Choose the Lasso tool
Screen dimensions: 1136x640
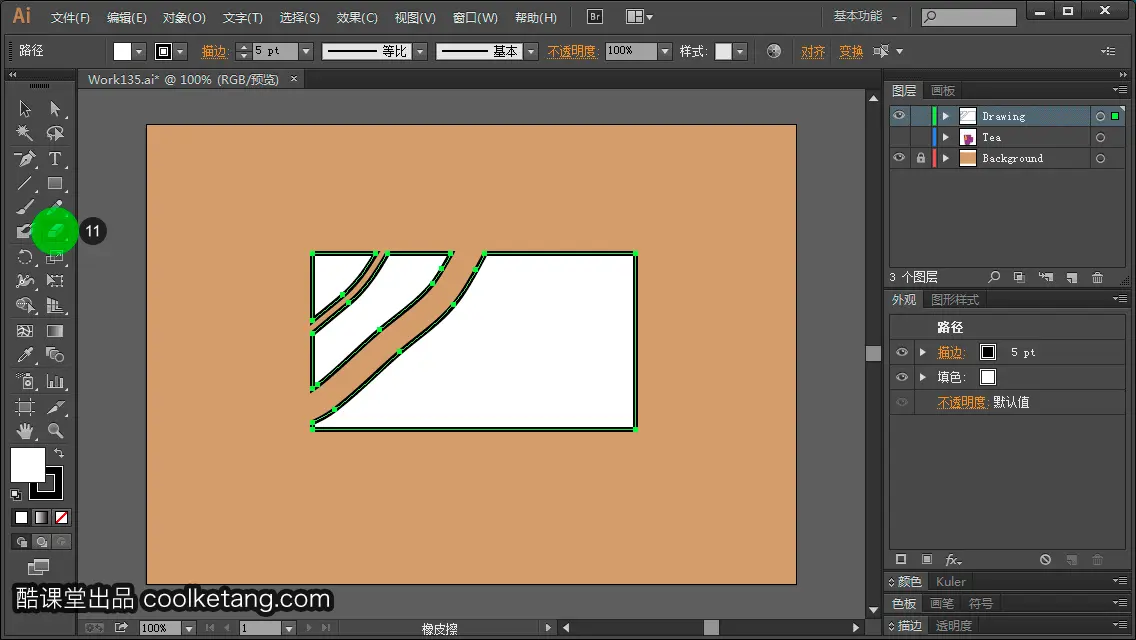tap(55, 133)
